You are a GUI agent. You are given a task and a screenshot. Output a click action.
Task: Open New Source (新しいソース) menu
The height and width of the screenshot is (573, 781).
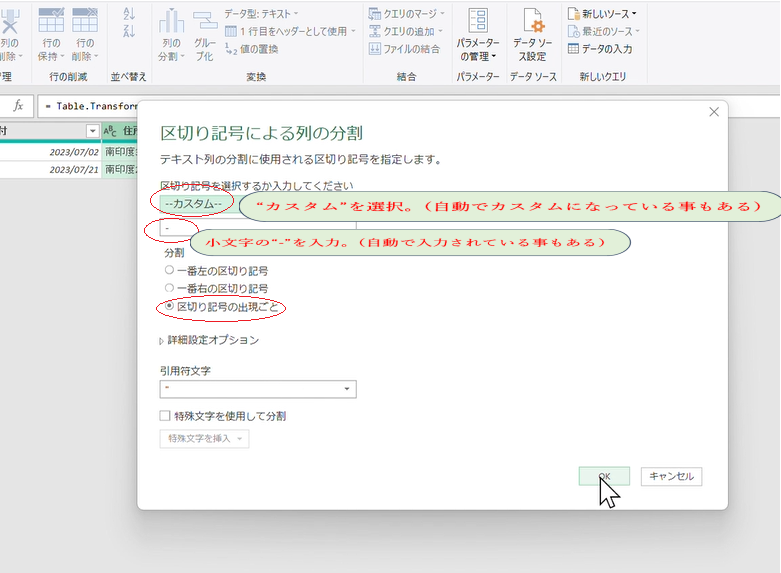point(602,13)
